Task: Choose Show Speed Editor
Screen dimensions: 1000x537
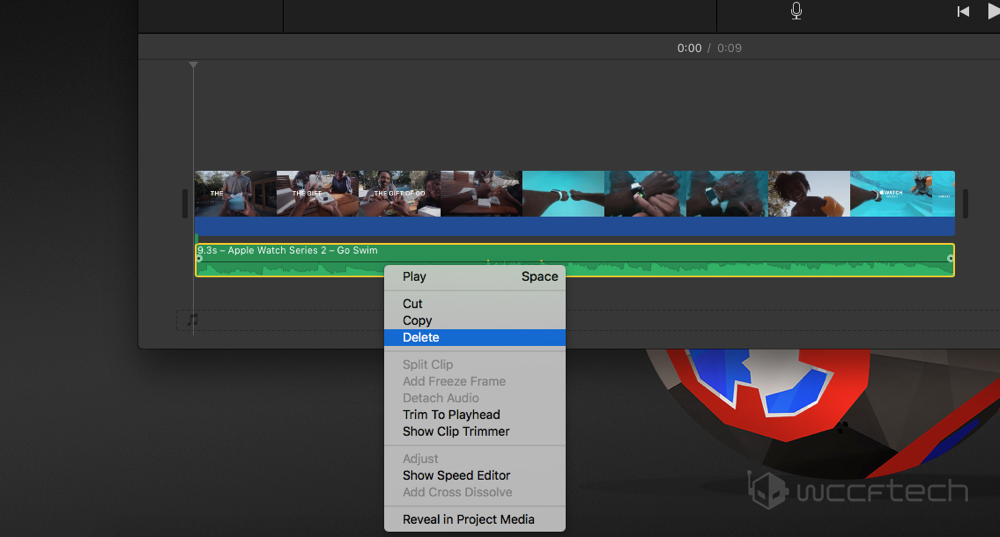Action: tap(474, 476)
